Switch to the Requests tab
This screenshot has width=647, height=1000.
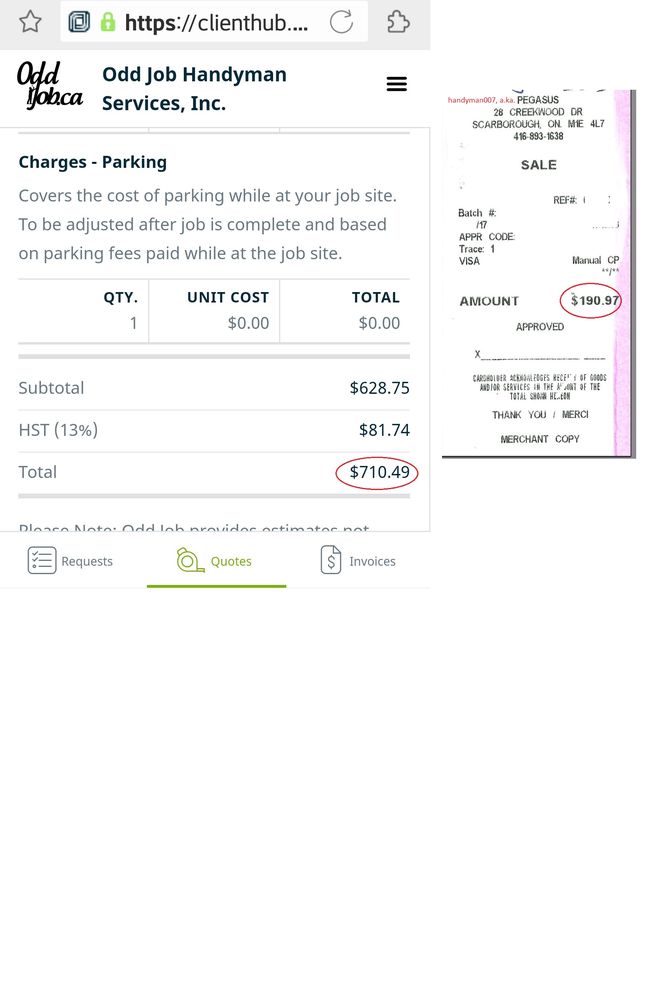coord(70,561)
